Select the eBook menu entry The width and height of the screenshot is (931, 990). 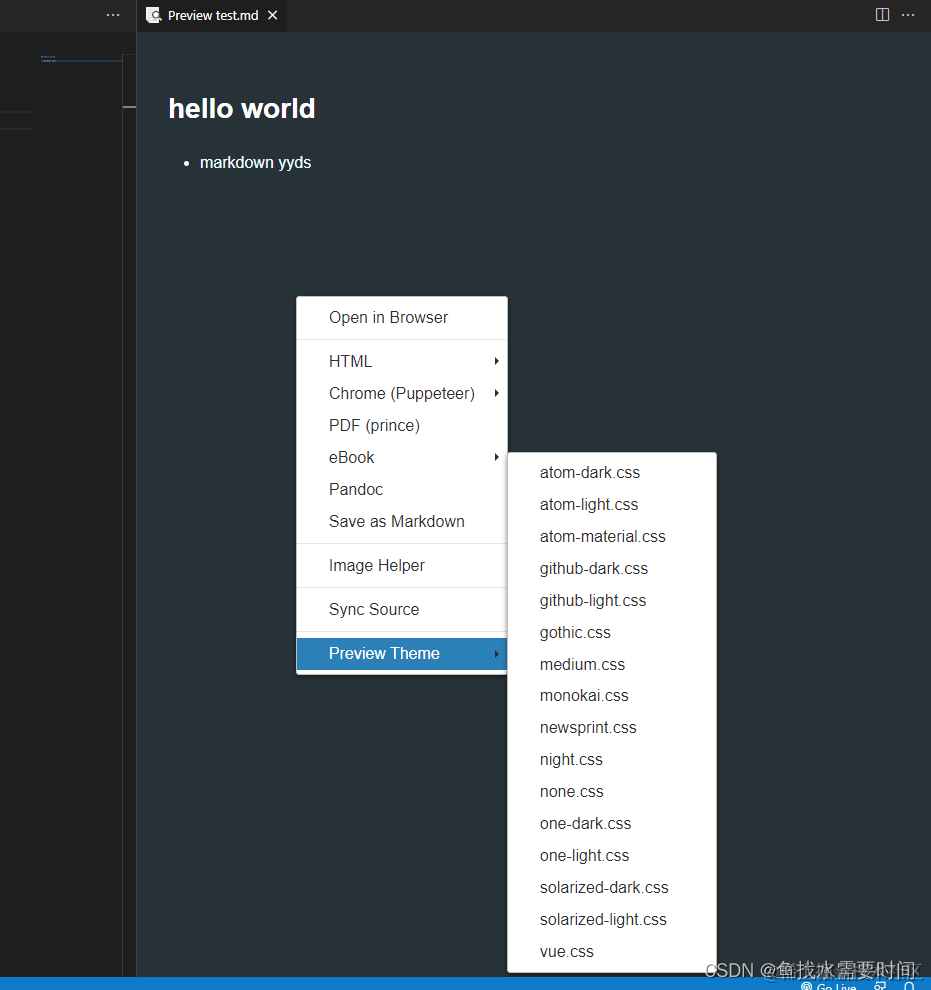(401, 457)
